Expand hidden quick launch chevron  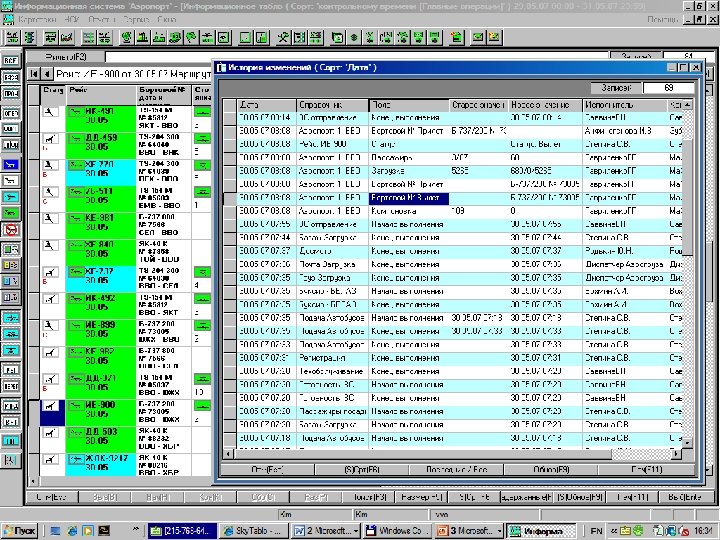tap(135, 529)
